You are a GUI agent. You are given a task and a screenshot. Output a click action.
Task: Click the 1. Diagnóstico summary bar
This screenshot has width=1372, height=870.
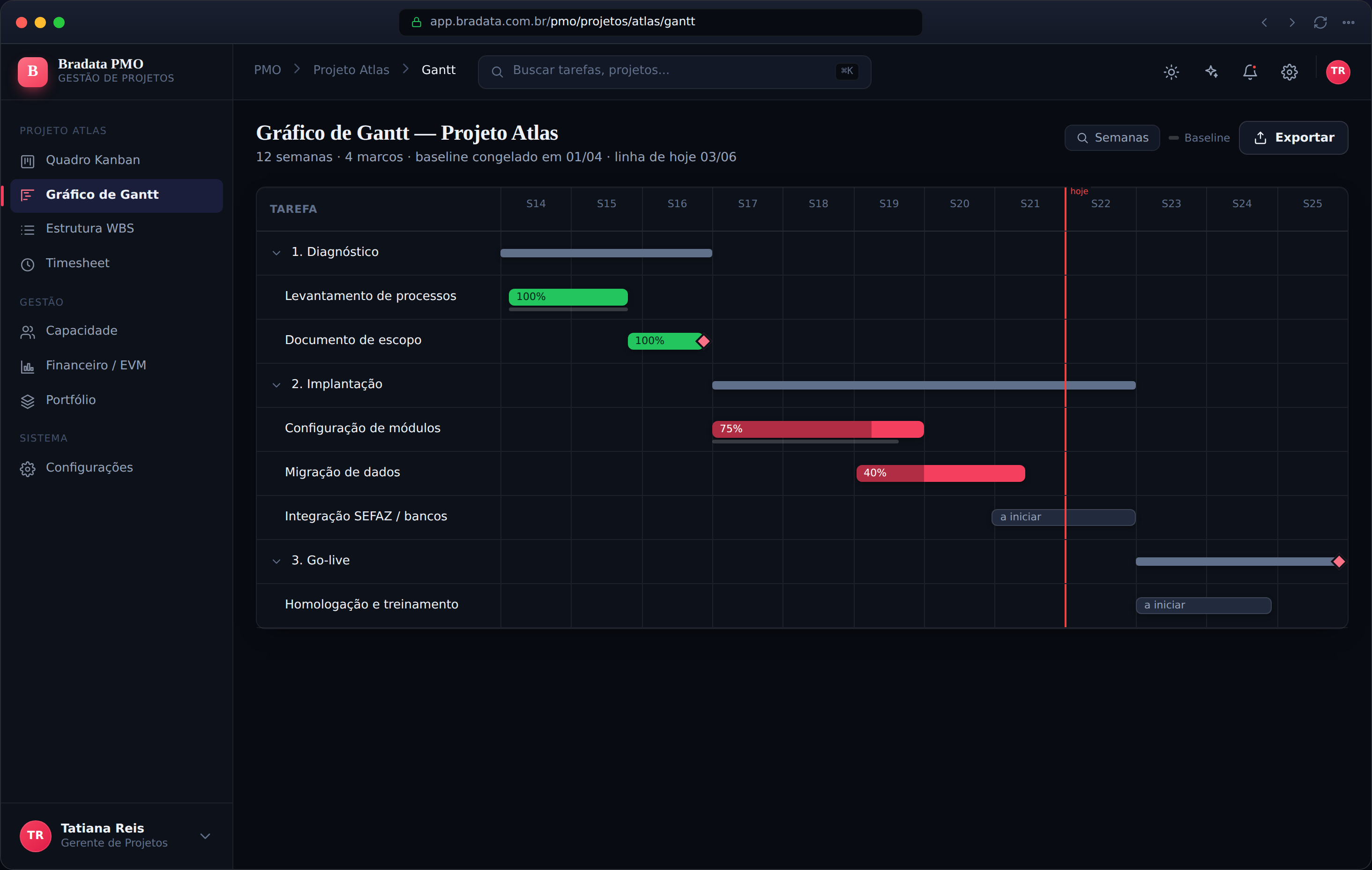(606, 253)
